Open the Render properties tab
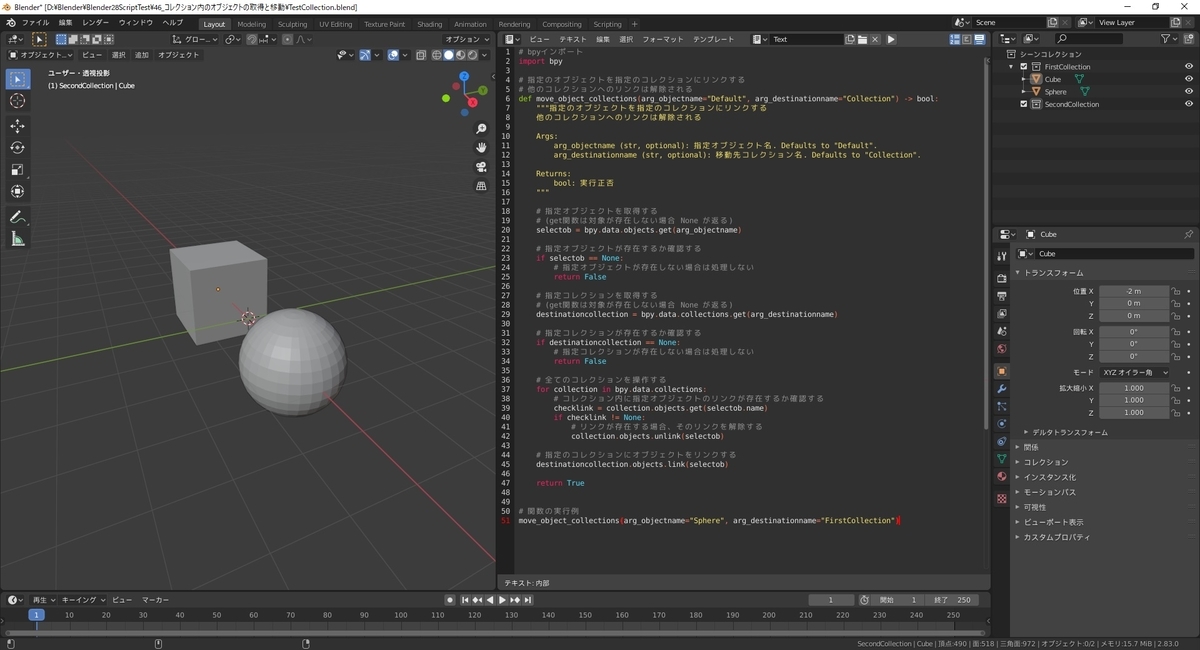The height and width of the screenshot is (650, 1200). pyautogui.click(x=1001, y=278)
